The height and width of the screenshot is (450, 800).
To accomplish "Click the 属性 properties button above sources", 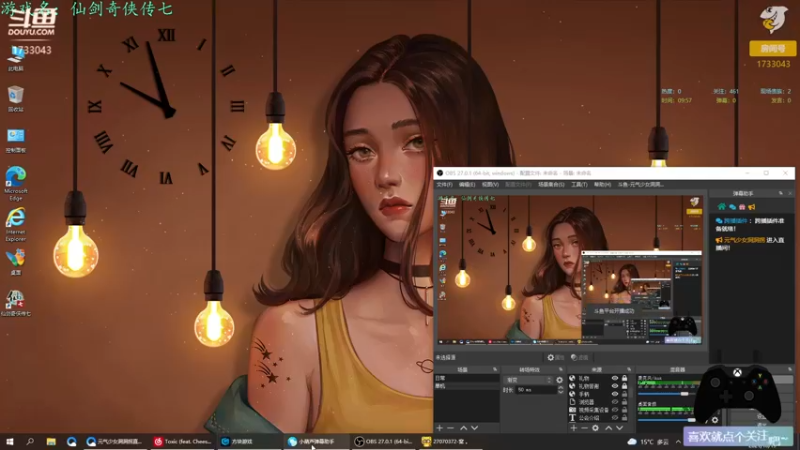I will coord(556,357).
